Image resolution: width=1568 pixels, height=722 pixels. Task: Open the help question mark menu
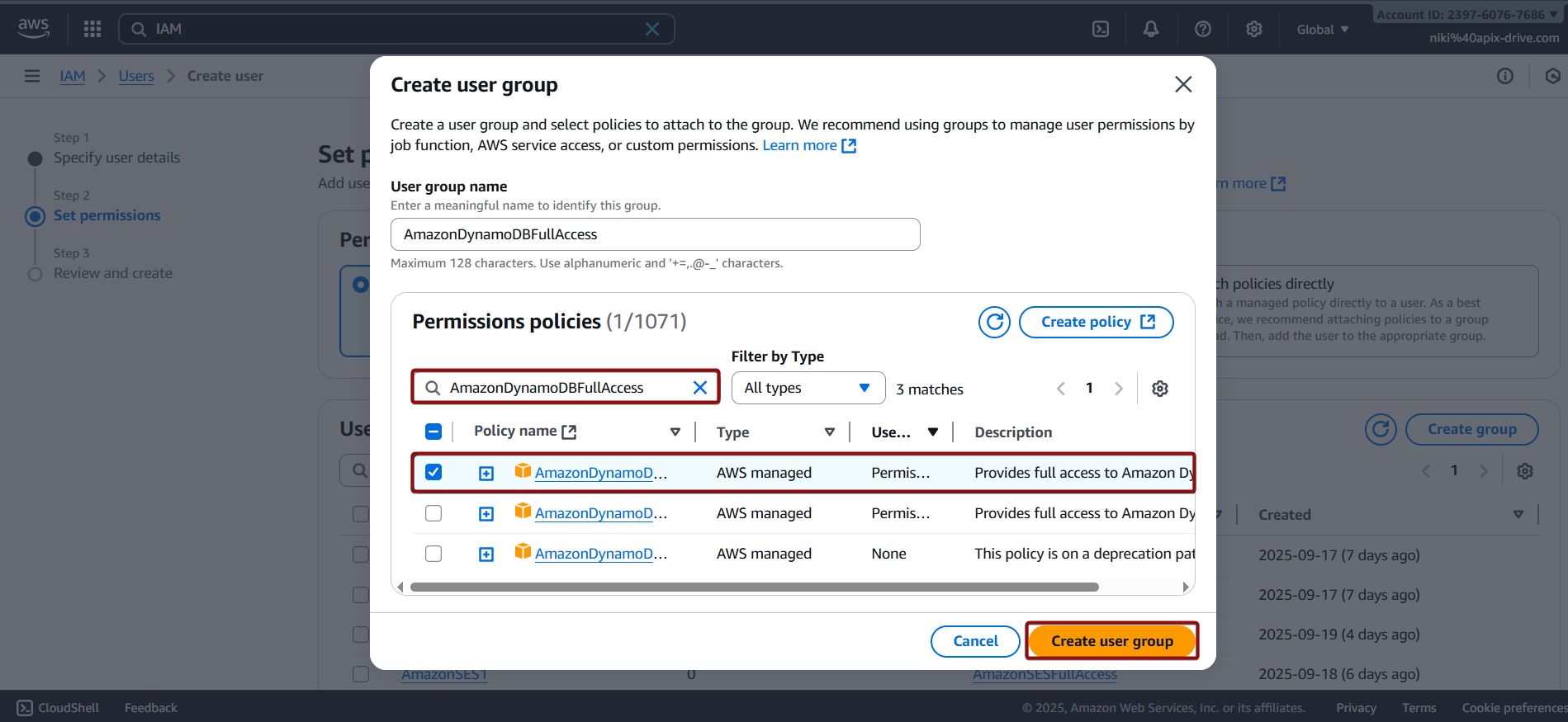pos(1203,29)
